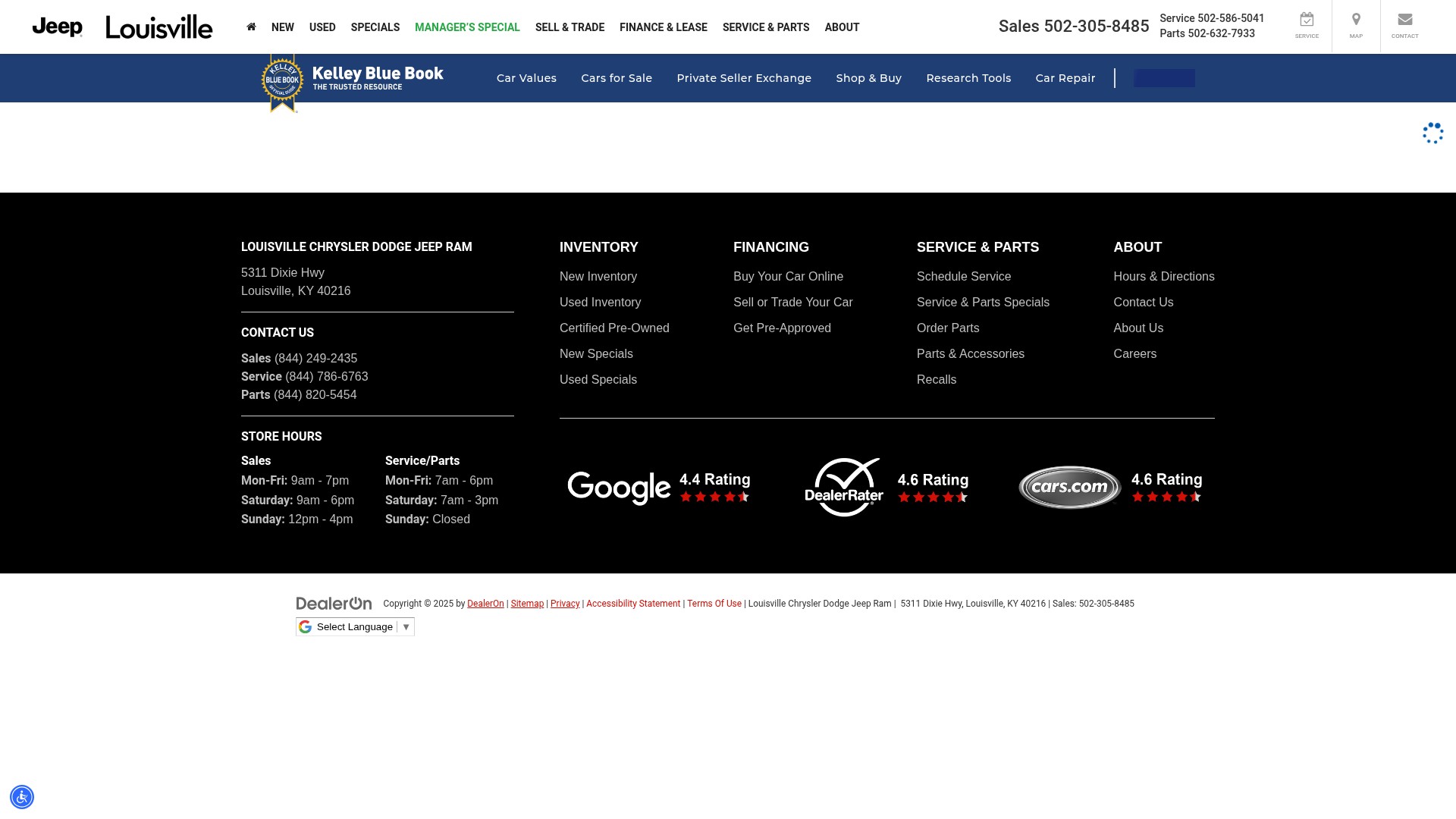The width and height of the screenshot is (1456, 819).
Task: Click the DealerOn footer logo
Action: click(334, 604)
